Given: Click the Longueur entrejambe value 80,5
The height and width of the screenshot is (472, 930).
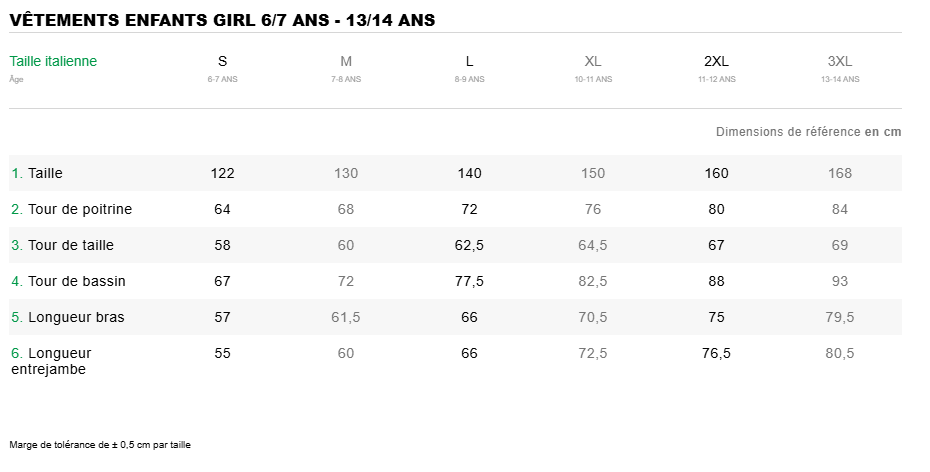Looking at the screenshot, I should pyautogui.click(x=840, y=353).
